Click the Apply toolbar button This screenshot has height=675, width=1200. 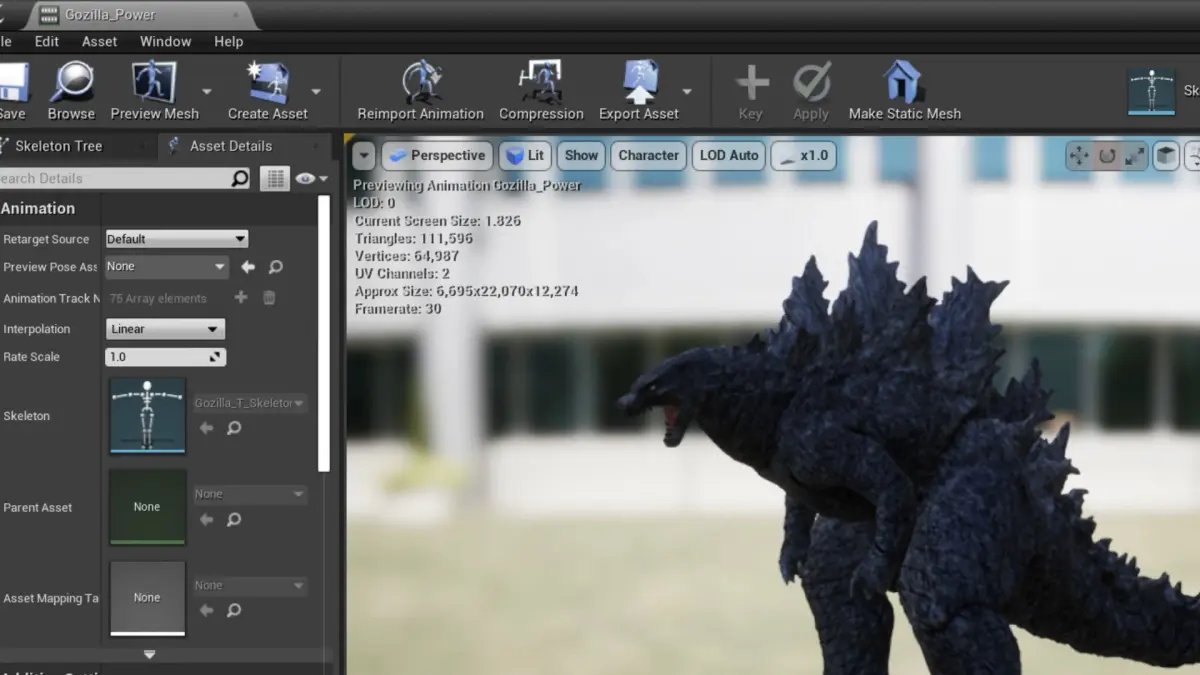click(811, 91)
